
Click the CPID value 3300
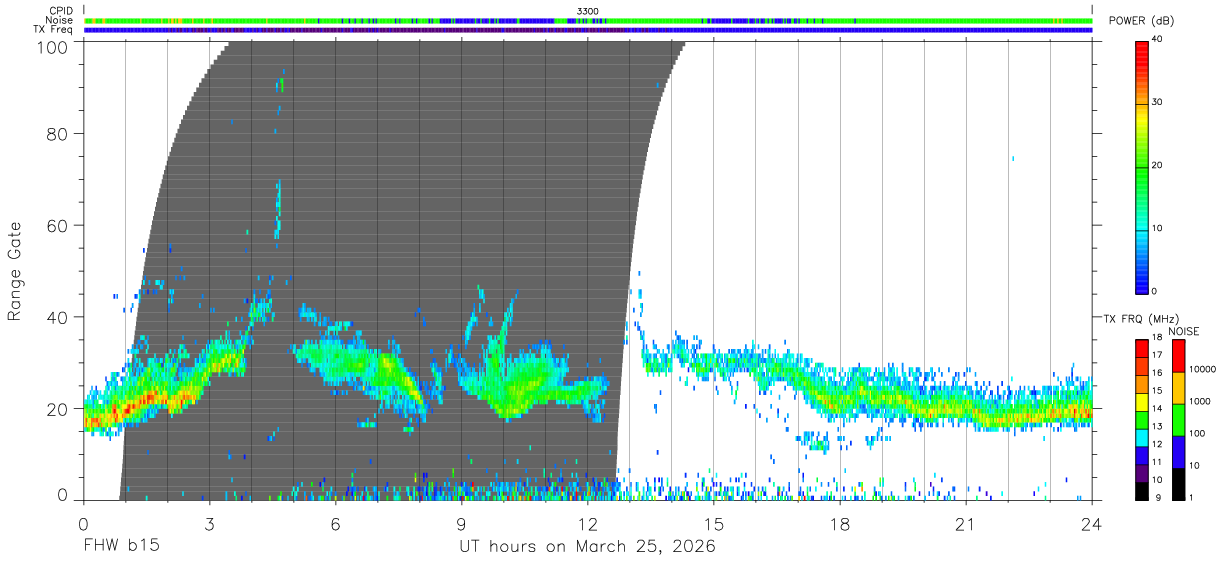(x=588, y=11)
